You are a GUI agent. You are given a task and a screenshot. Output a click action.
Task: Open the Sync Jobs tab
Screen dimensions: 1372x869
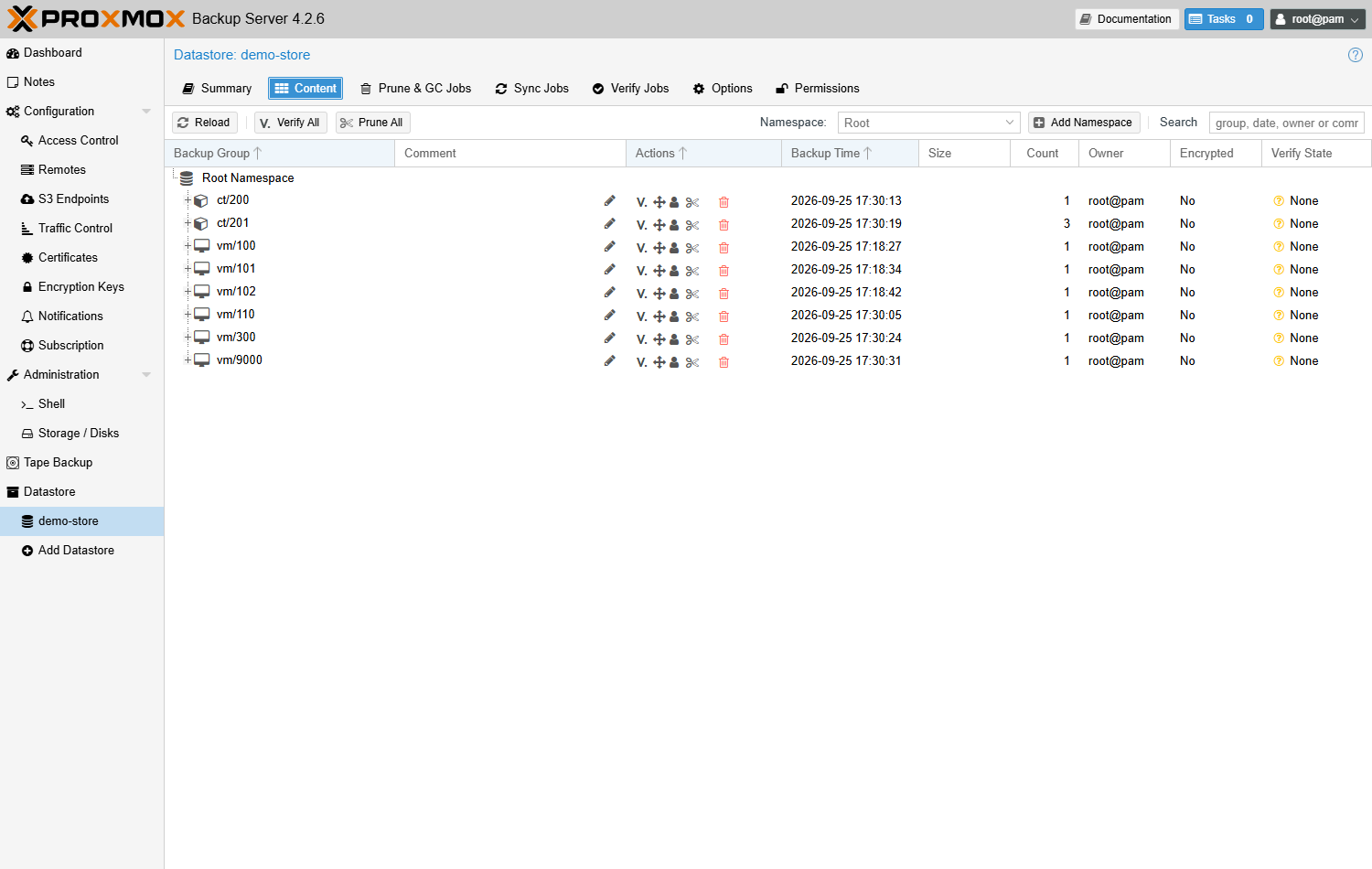point(532,89)
